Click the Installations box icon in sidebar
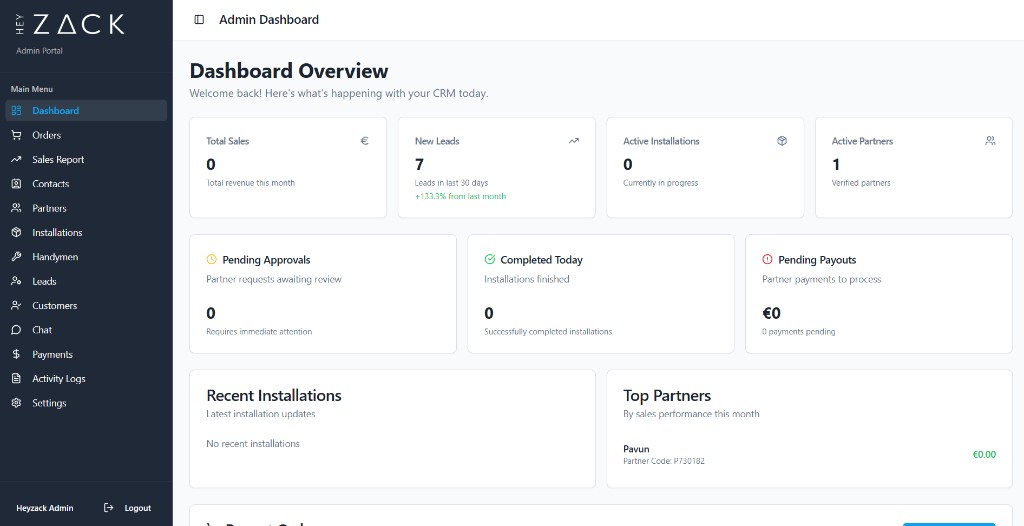 tap(16, 233)
